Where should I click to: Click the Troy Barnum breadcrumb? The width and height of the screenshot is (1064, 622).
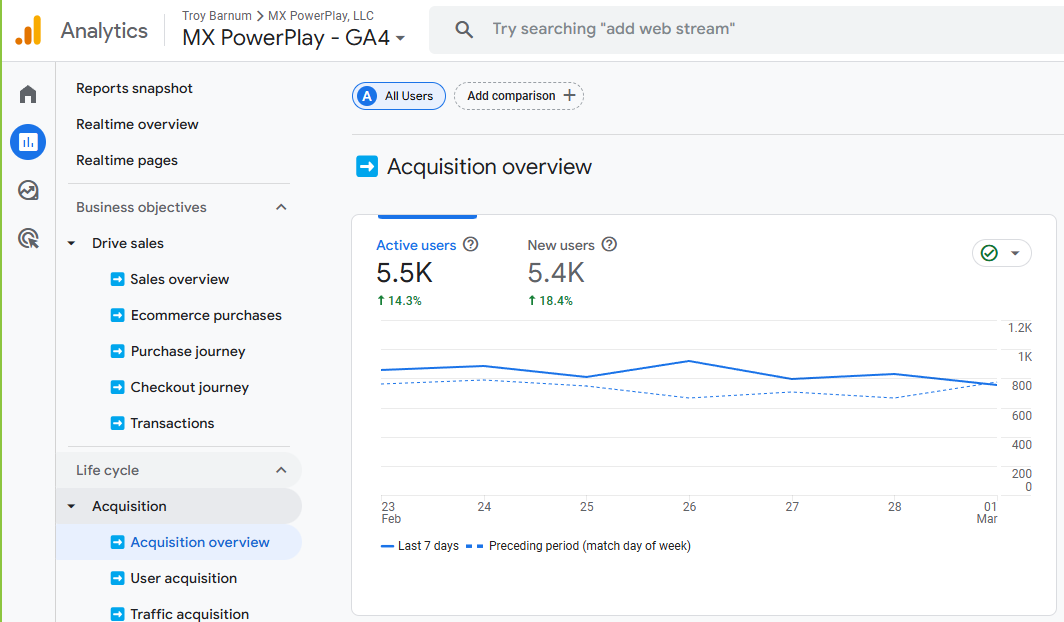pyautogui.click(x=216, y=15)
